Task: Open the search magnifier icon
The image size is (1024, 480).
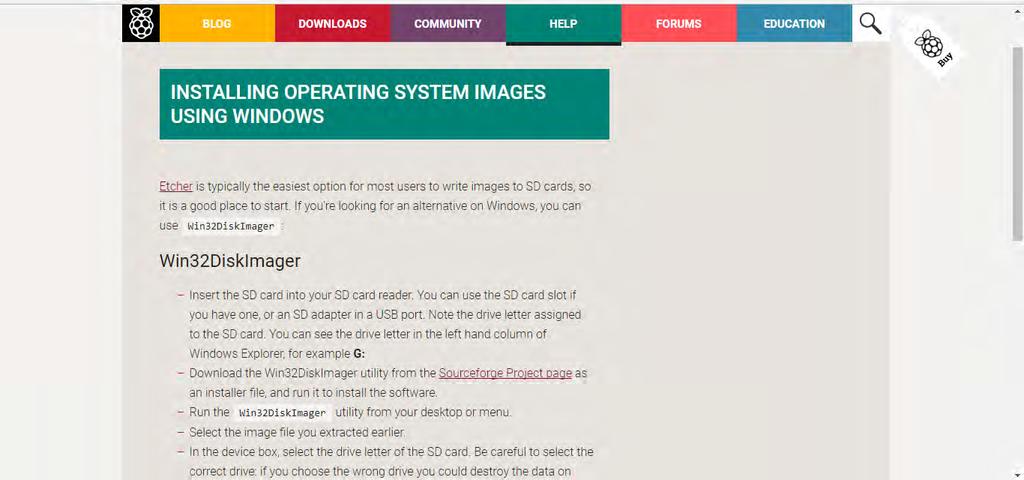Action: click(870, 24)
